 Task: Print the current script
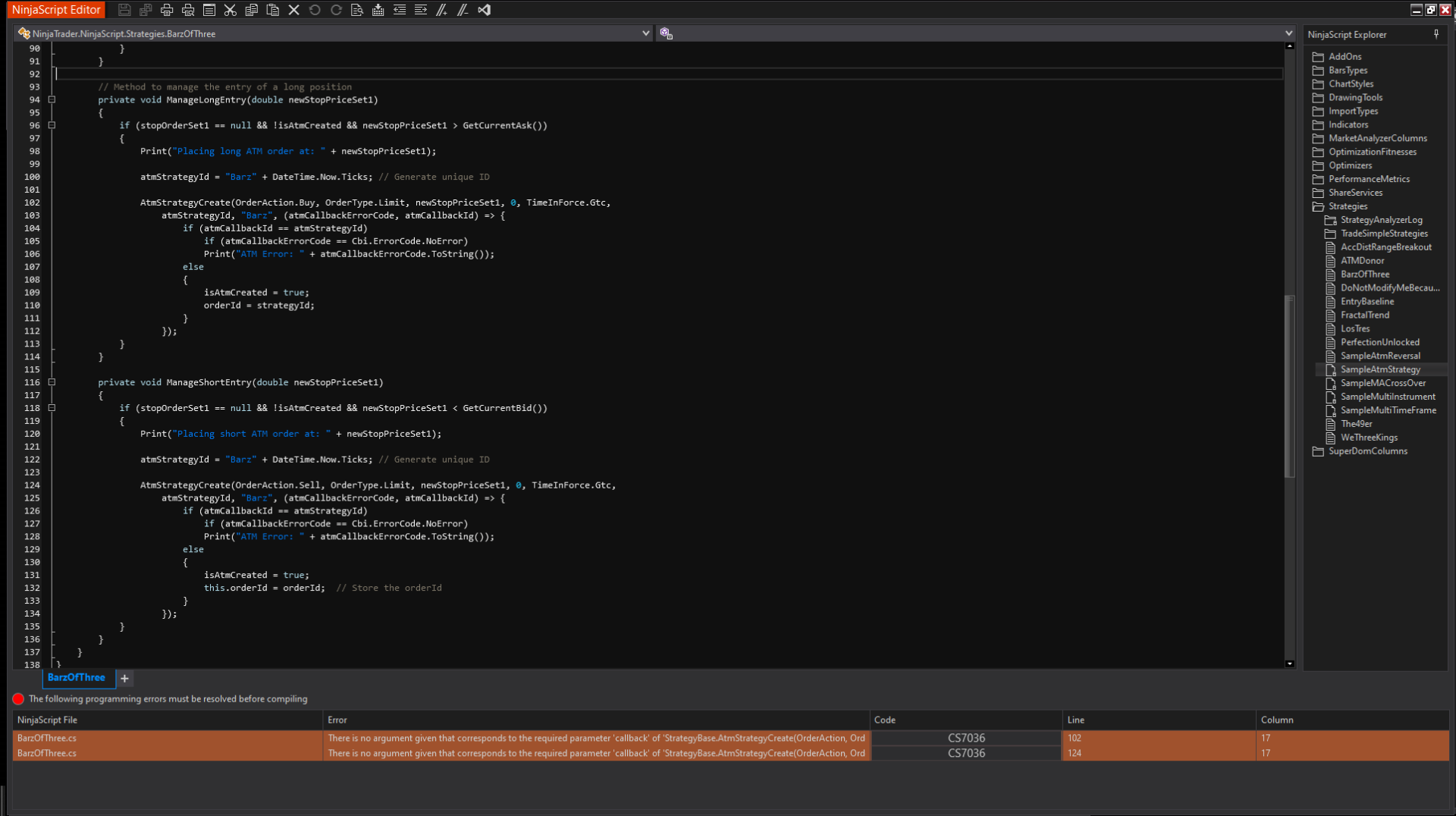coord(167,10)
